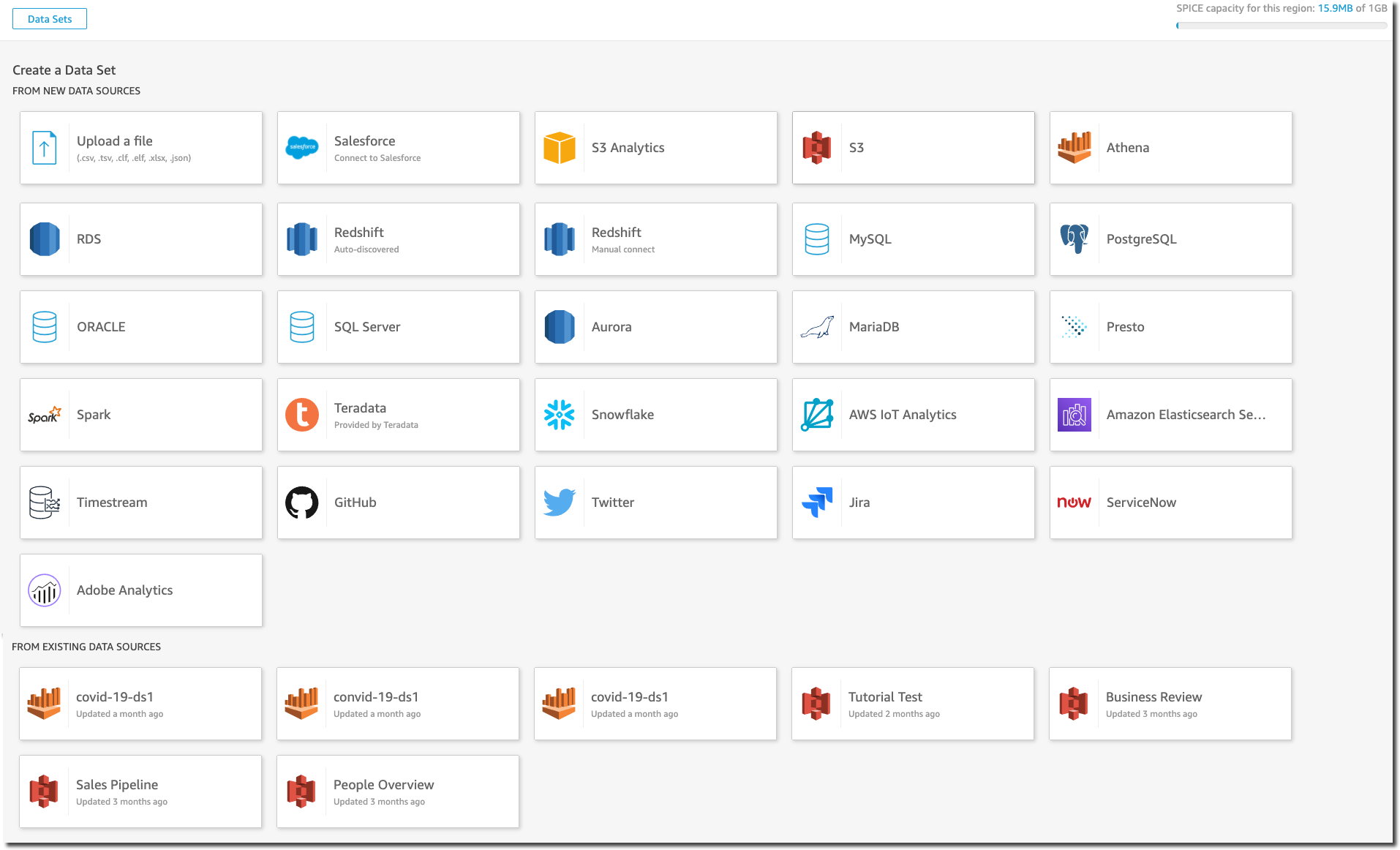Click the Upload a file label
1400x850 pixels.
coord(115,141)
